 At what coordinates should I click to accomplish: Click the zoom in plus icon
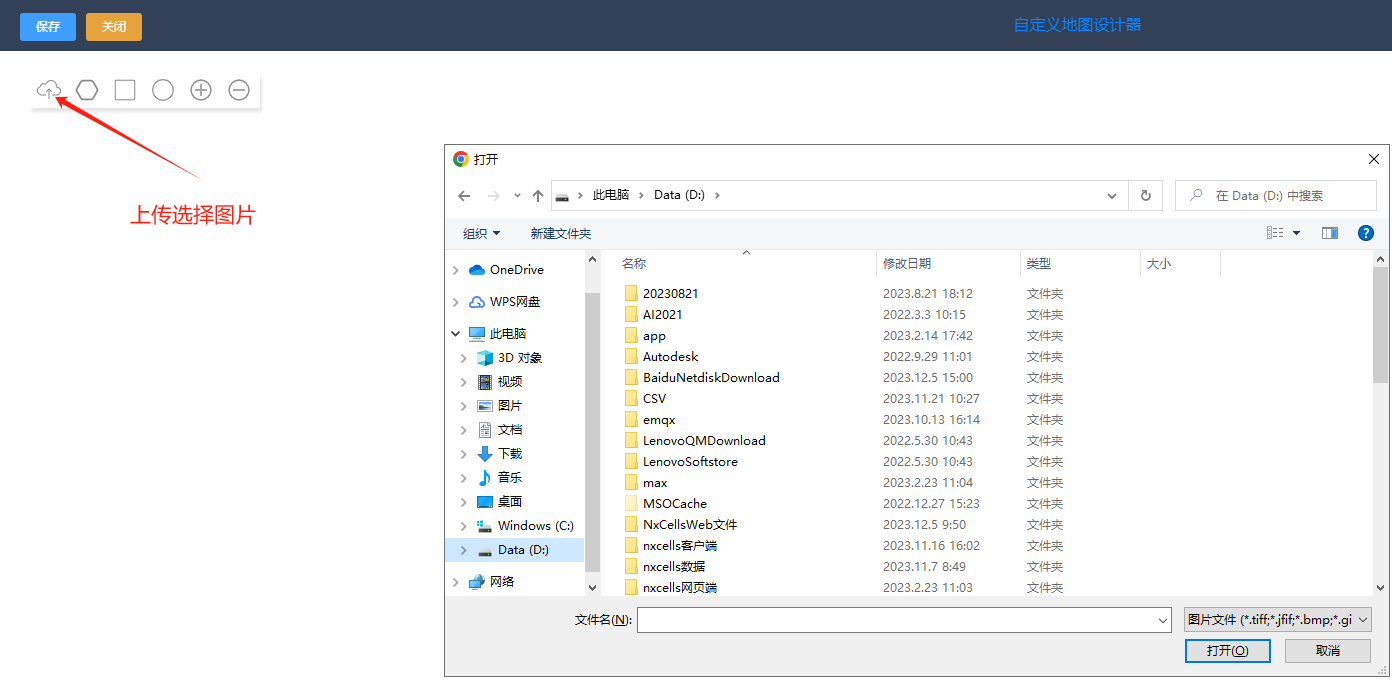[201, 90]
